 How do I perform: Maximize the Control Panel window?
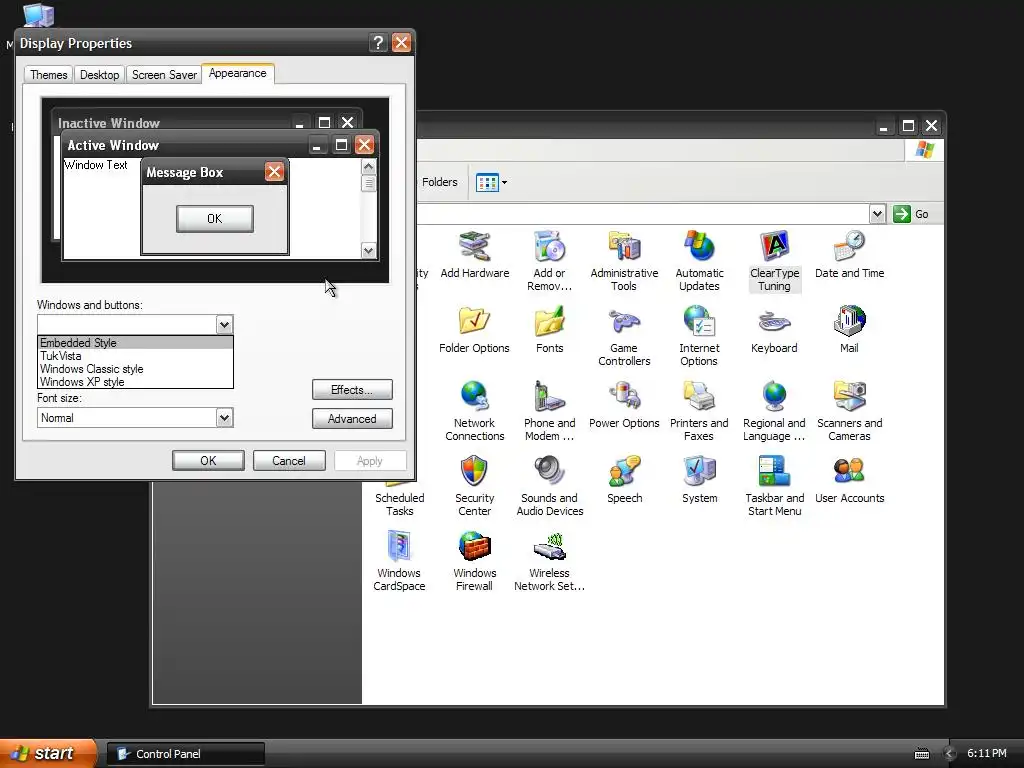coord(908,125)
